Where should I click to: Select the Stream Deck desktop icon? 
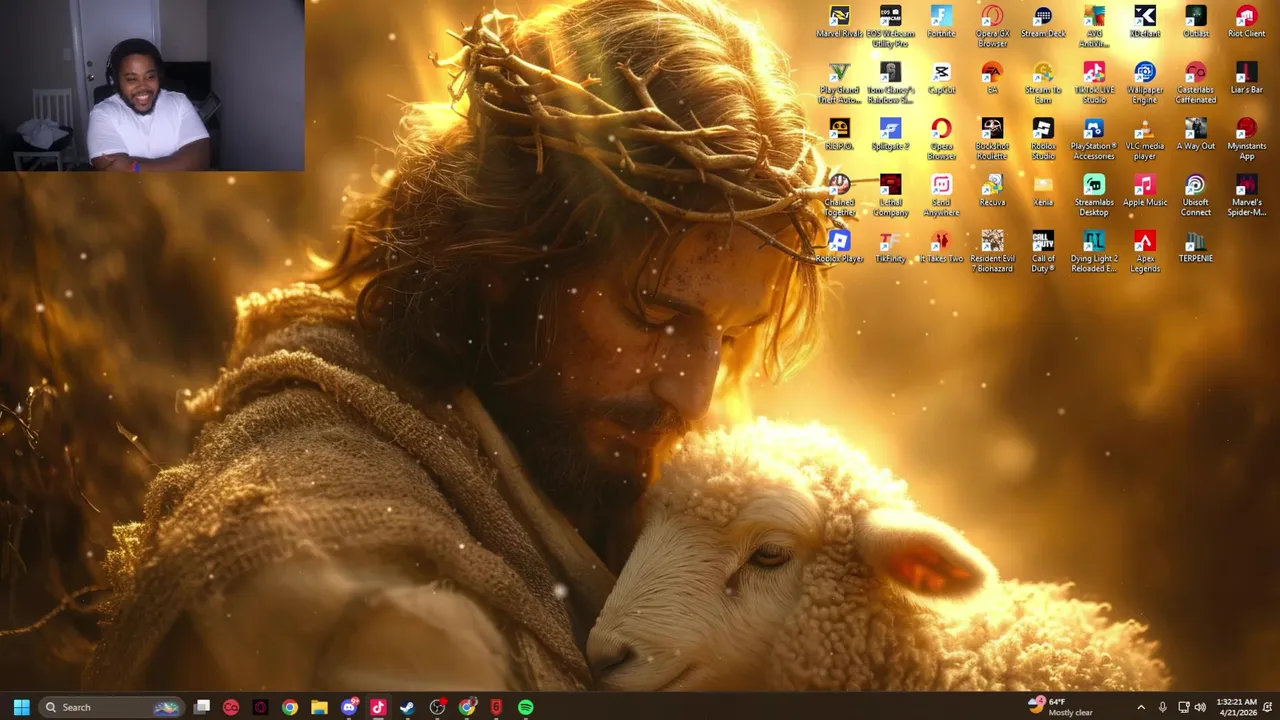click(1043, 22)
